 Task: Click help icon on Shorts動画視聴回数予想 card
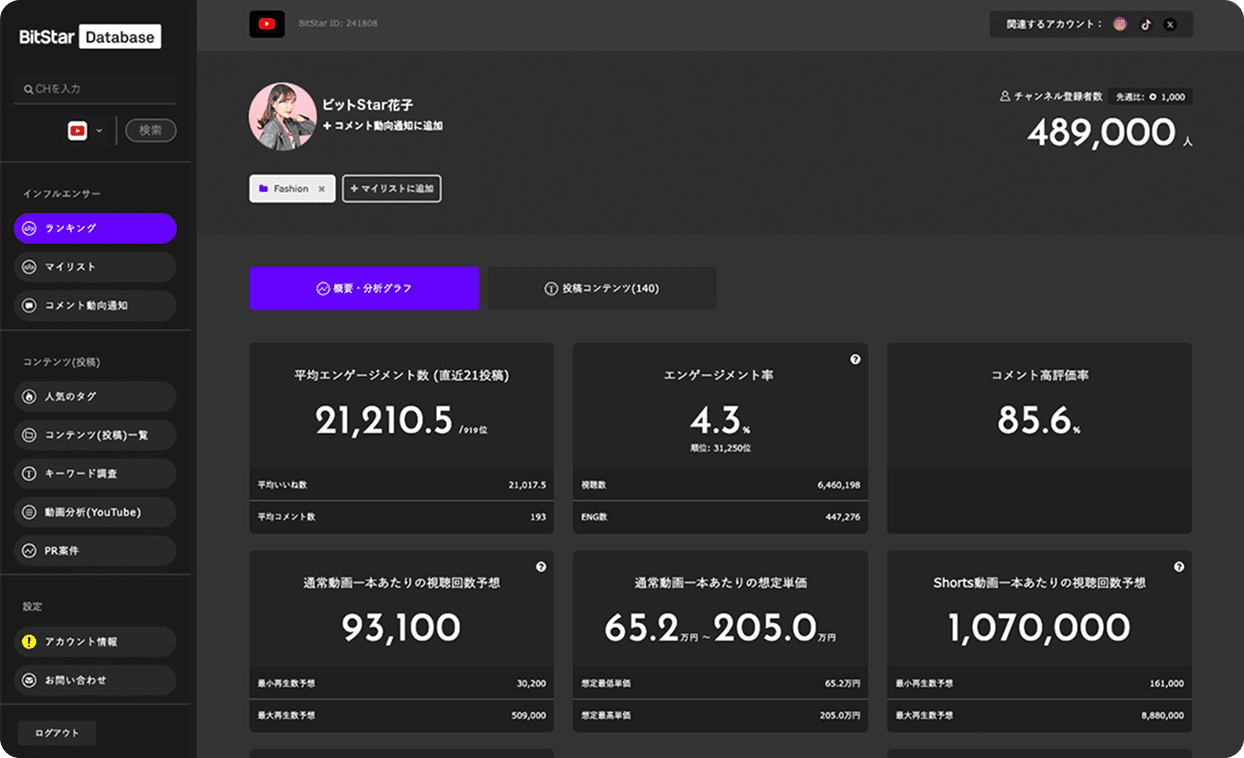click(x=1179, y=567)
